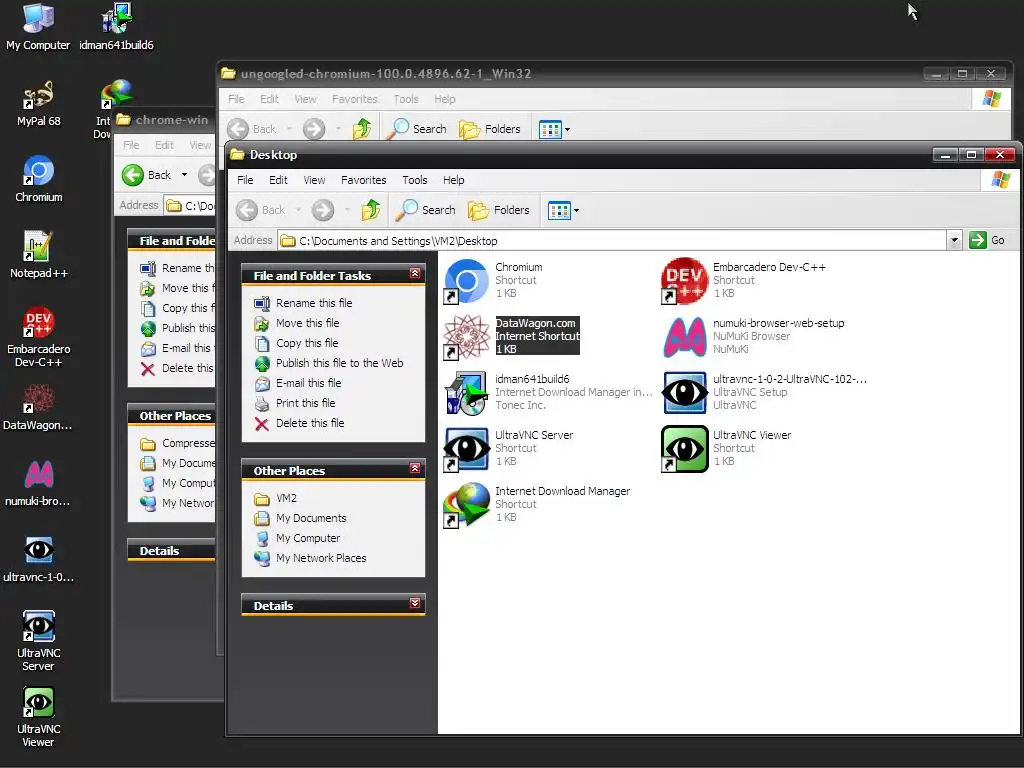Click idman641build6 icon on the desktop

tap(116, 27)
